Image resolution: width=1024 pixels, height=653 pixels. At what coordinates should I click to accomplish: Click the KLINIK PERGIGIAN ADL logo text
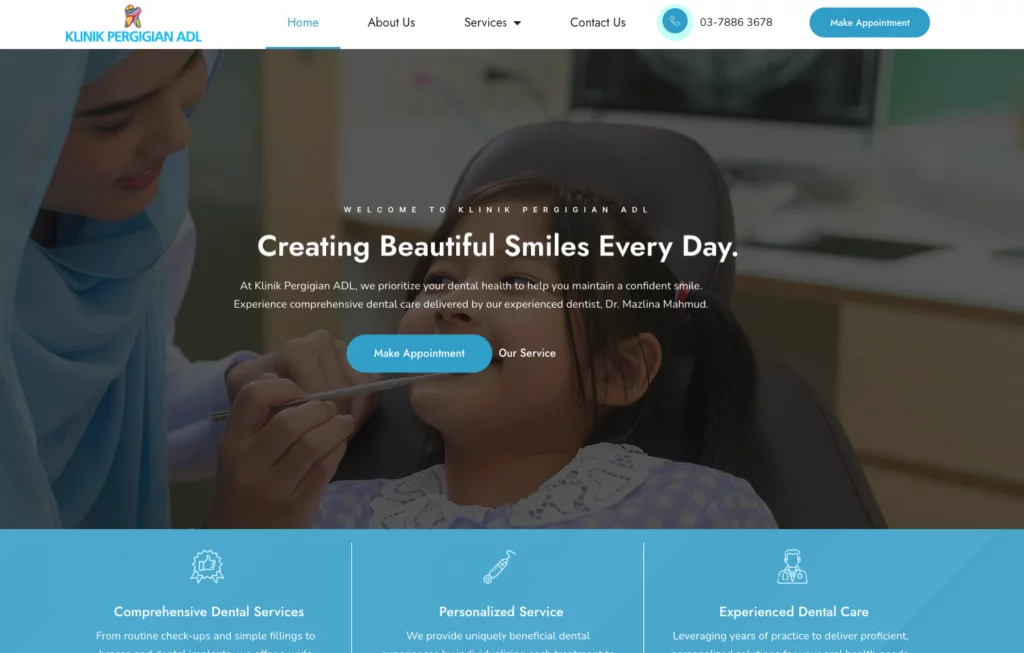[133, 37]
